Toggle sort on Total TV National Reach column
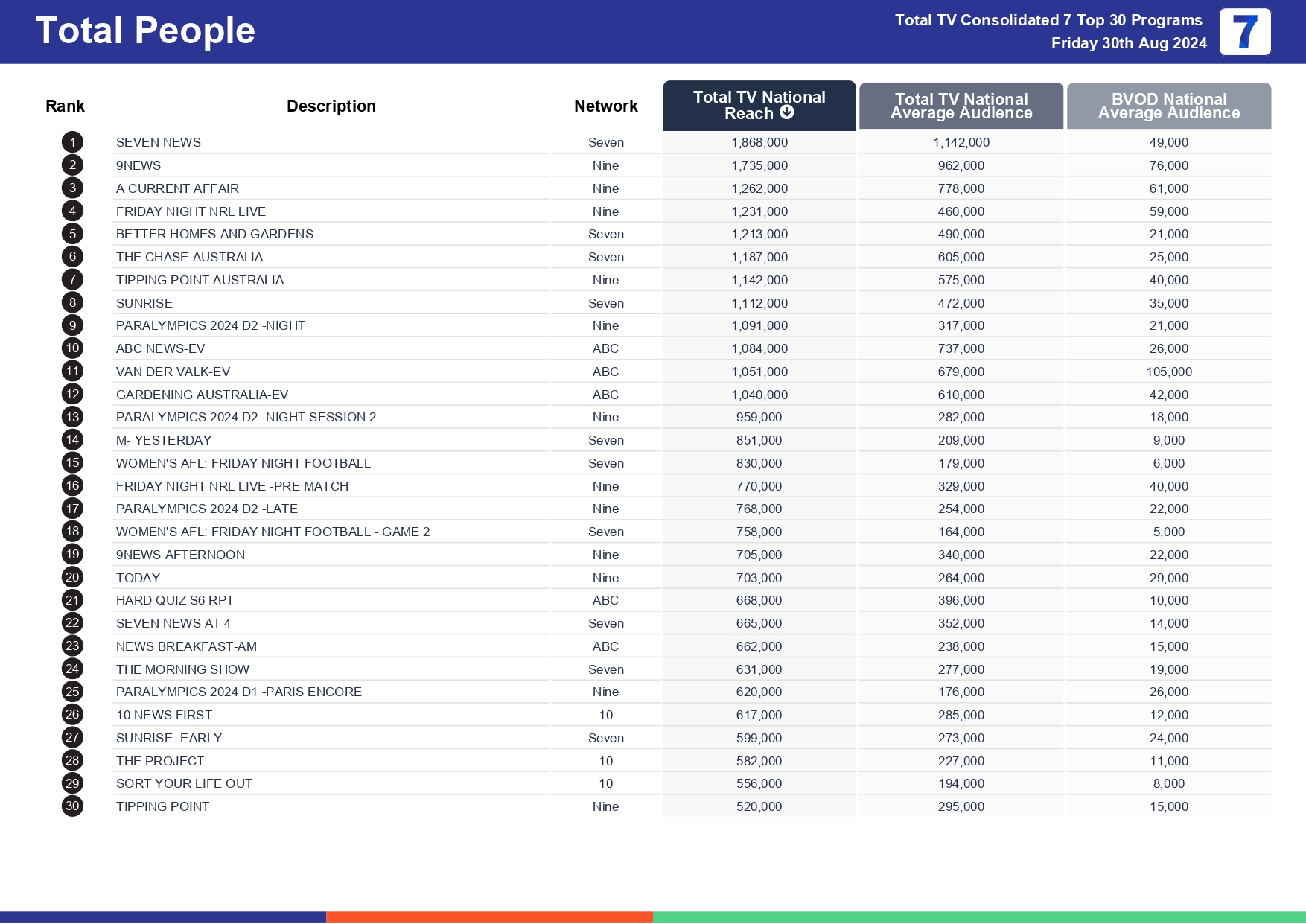The width and height of the screenshot is (1306, 924). tap(758, 105)
